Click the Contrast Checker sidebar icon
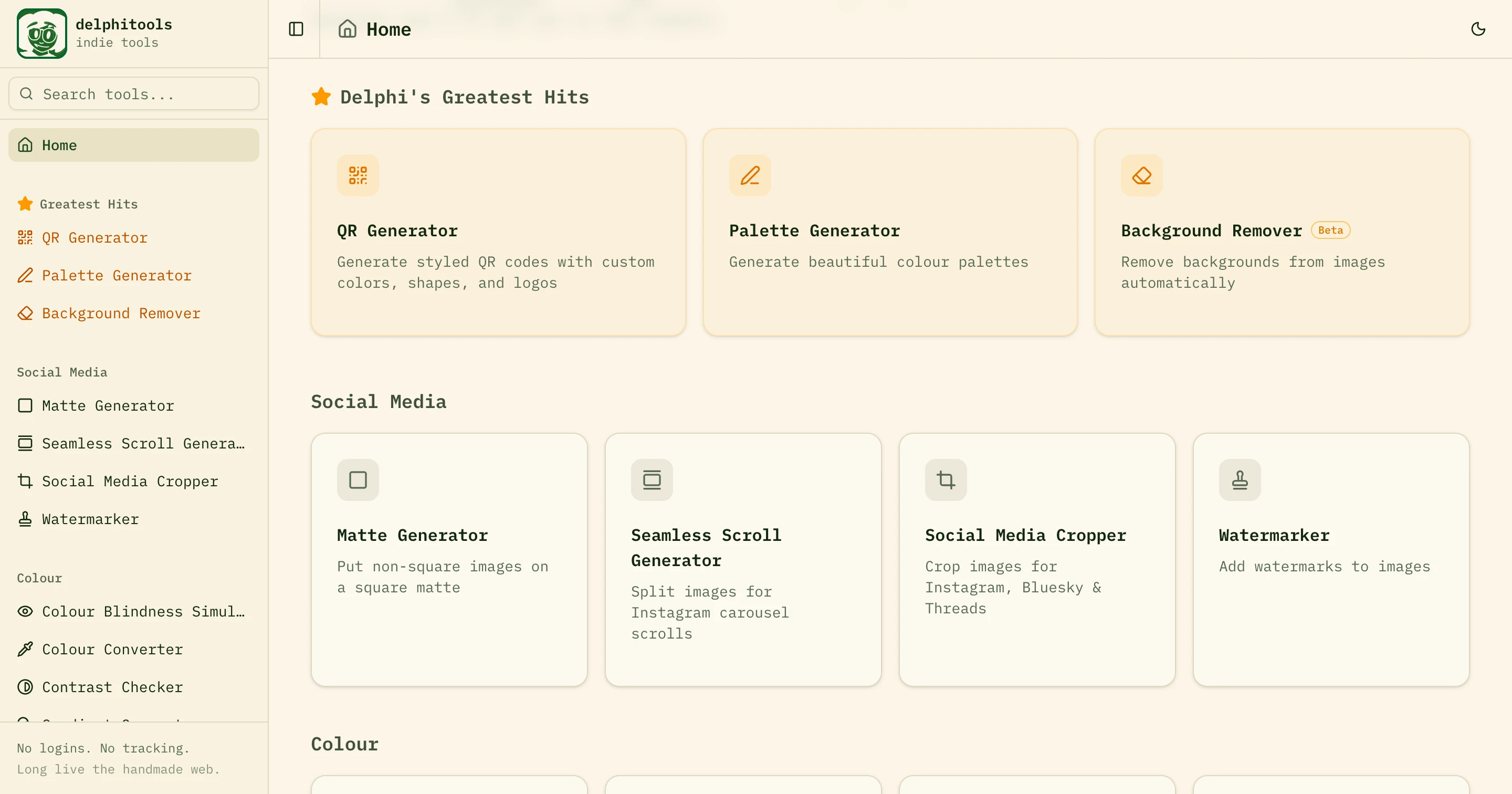 pos(25,687)
